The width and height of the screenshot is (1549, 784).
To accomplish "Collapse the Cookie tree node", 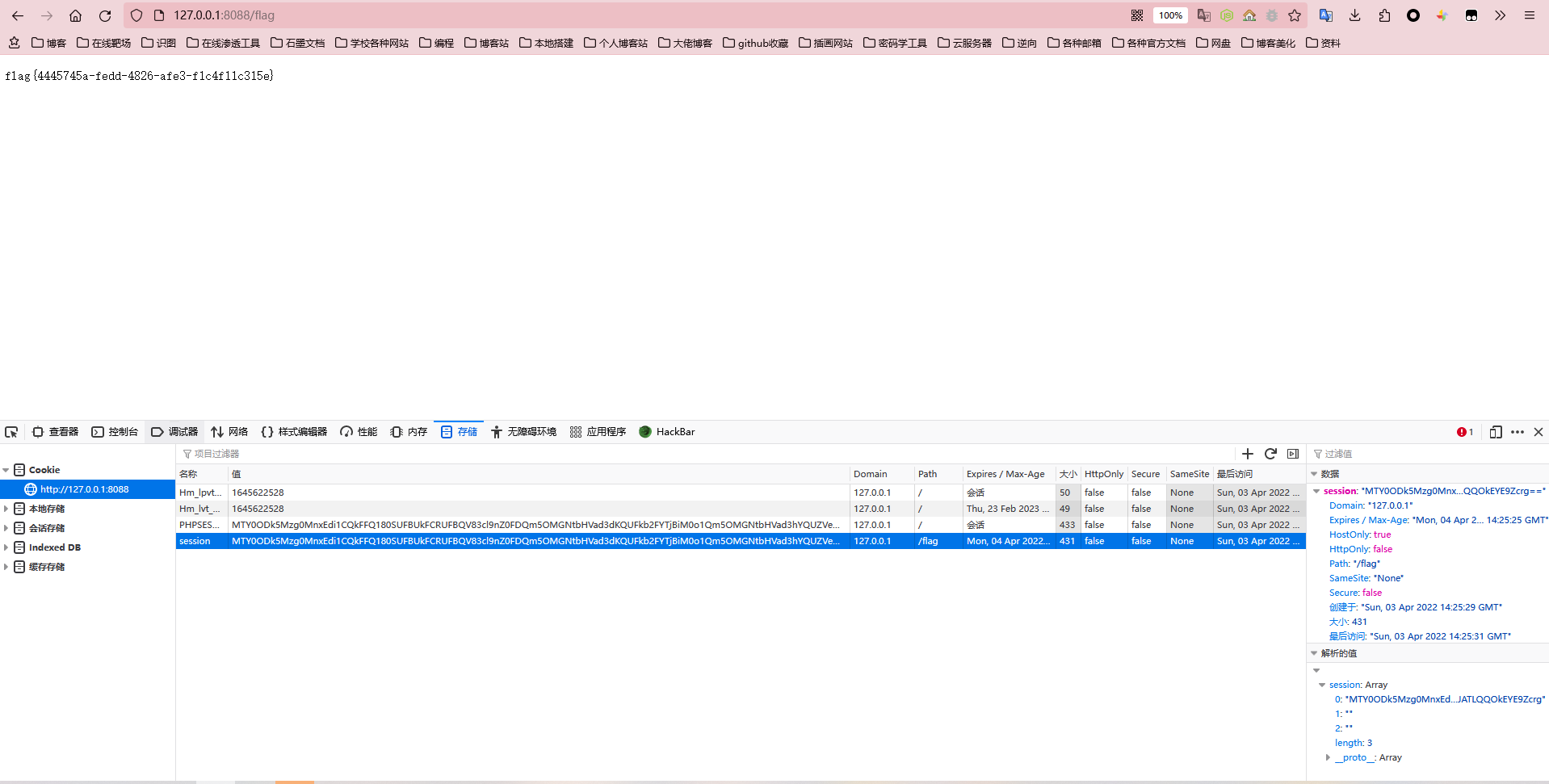I will (6, 470).
